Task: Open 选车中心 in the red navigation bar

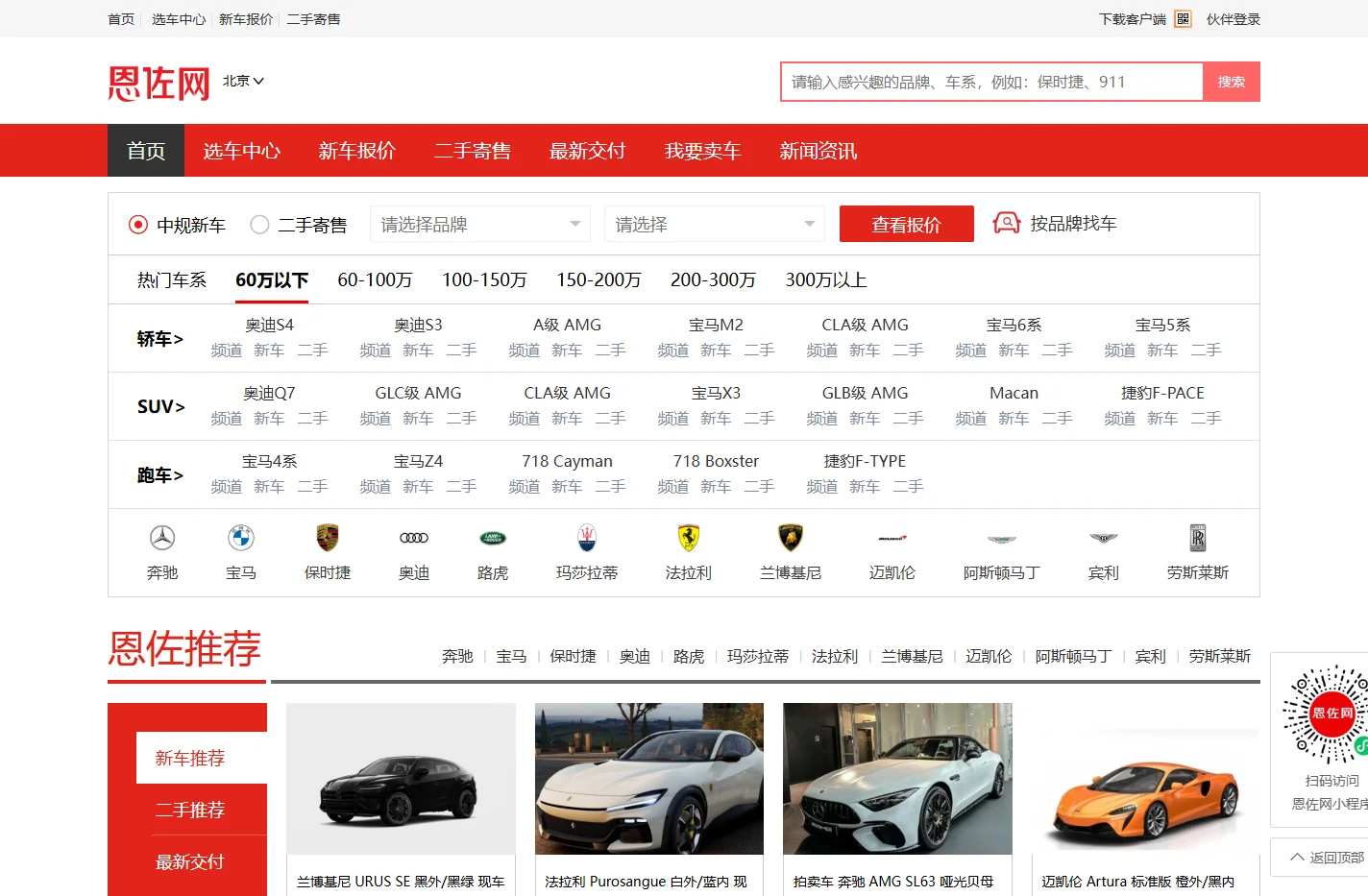Action: coord(242,151)
